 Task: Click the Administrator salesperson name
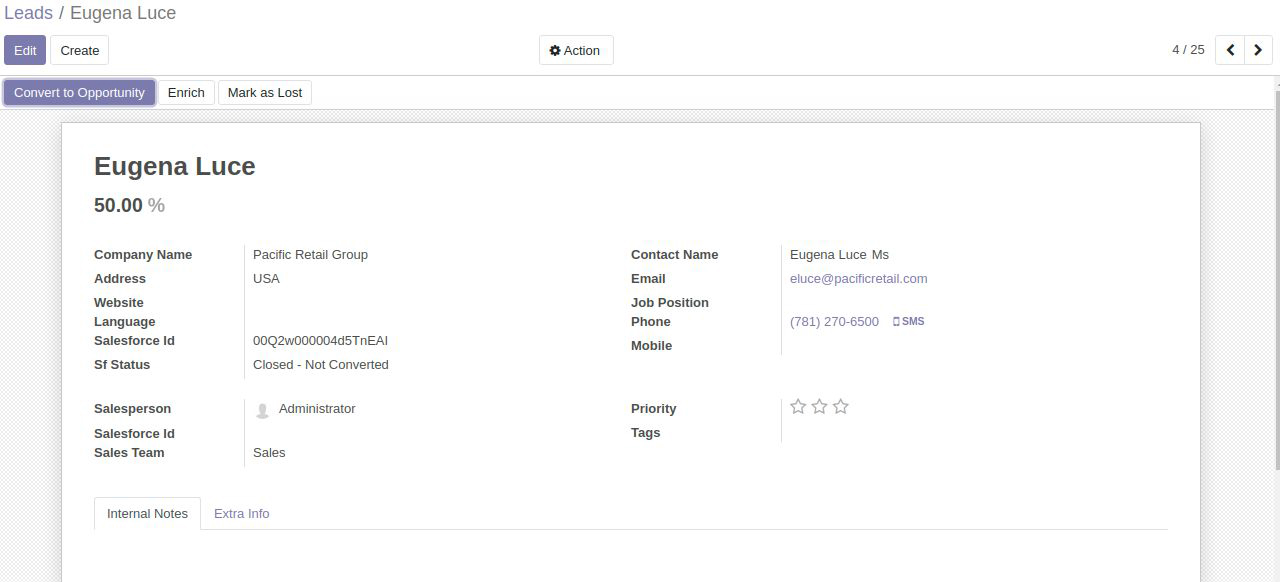(317, 409)
